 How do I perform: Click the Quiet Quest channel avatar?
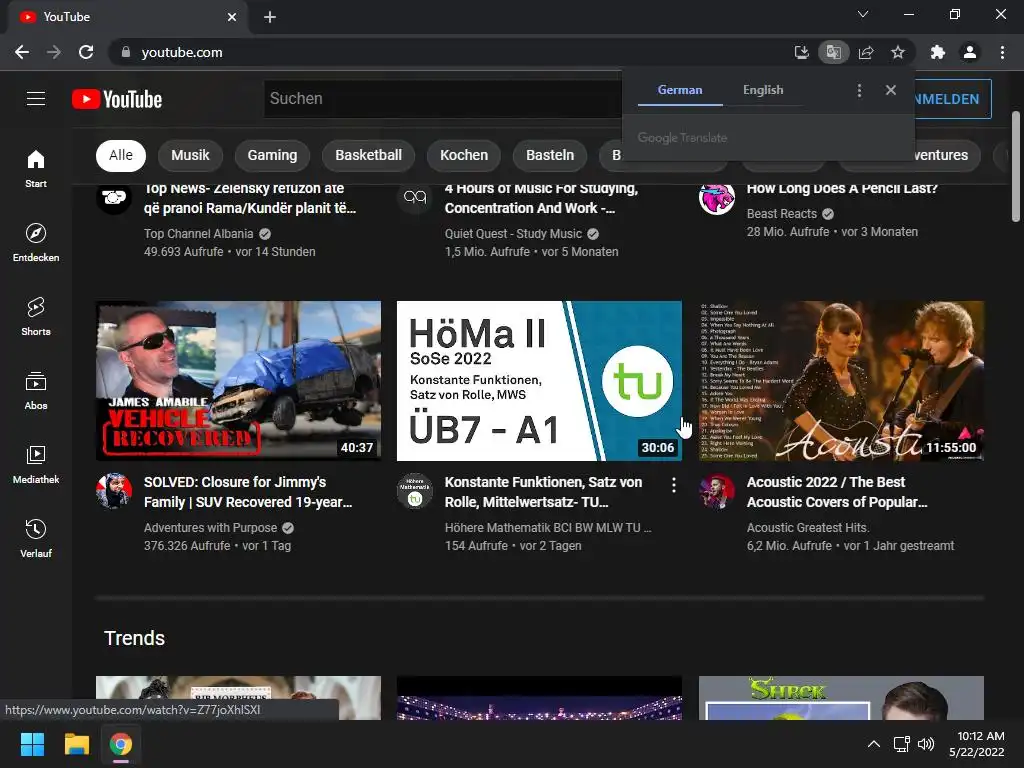coord(415,197)
